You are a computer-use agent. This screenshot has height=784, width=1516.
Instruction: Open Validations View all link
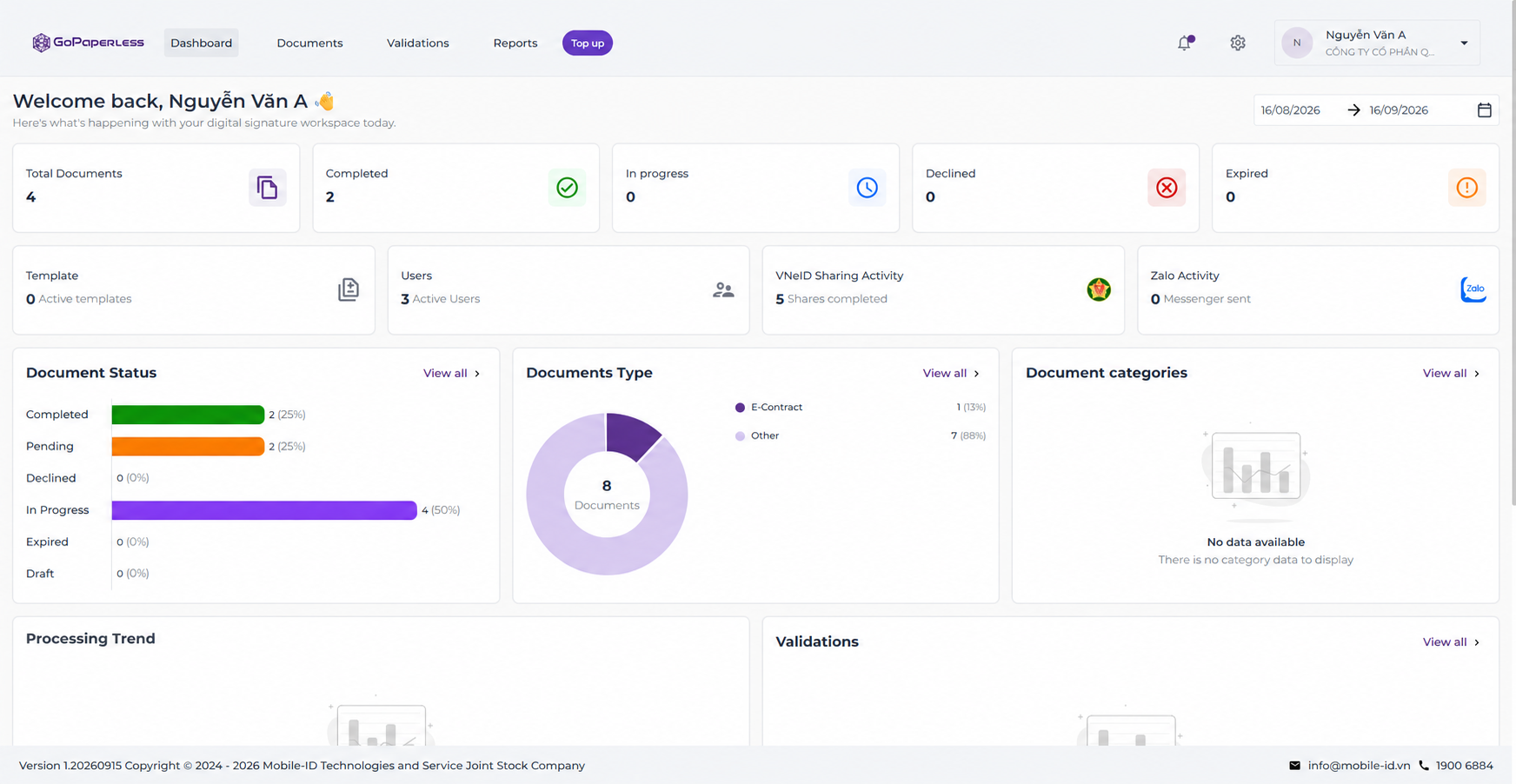coord(1451,642)
